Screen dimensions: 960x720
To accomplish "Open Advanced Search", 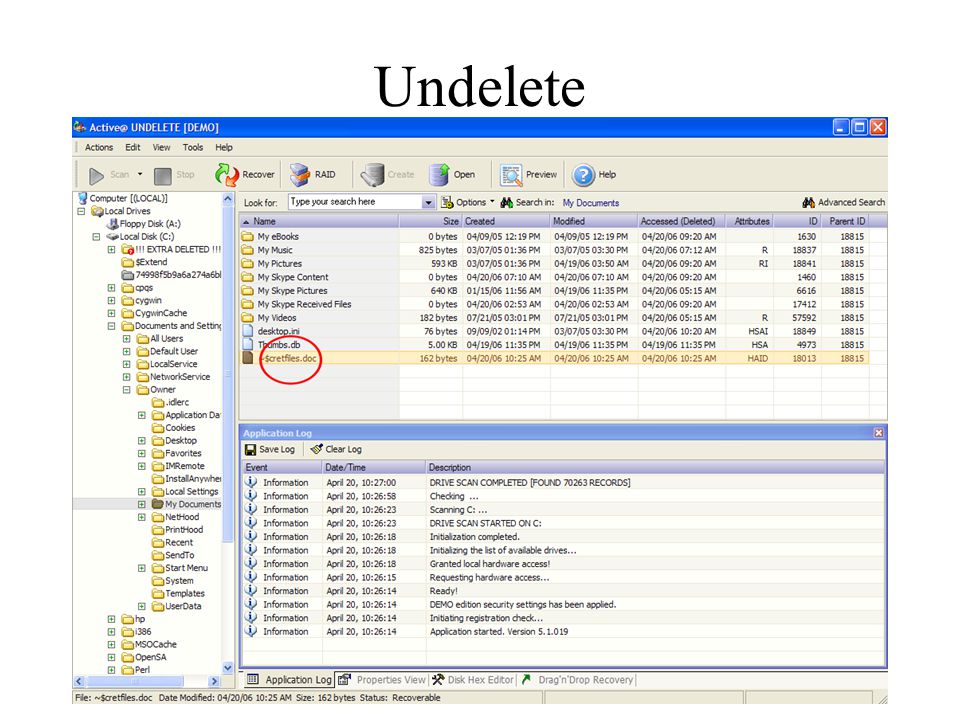I will (x=844, y=202).
